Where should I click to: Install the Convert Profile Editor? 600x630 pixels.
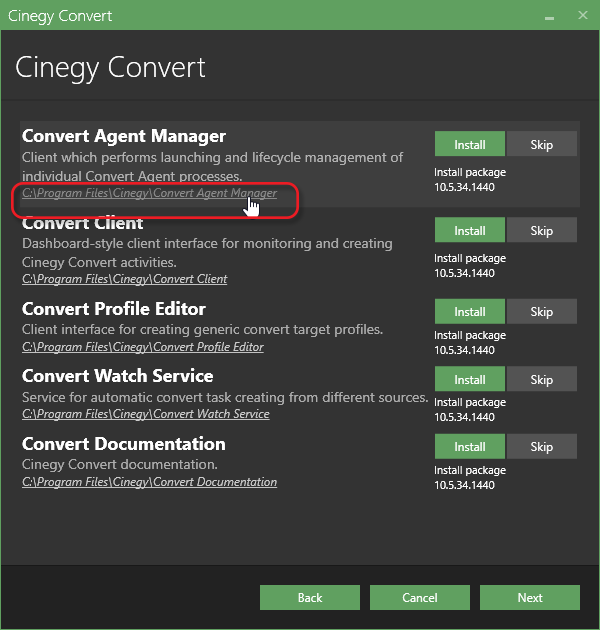pyautogui.click(x=469, y=311)
